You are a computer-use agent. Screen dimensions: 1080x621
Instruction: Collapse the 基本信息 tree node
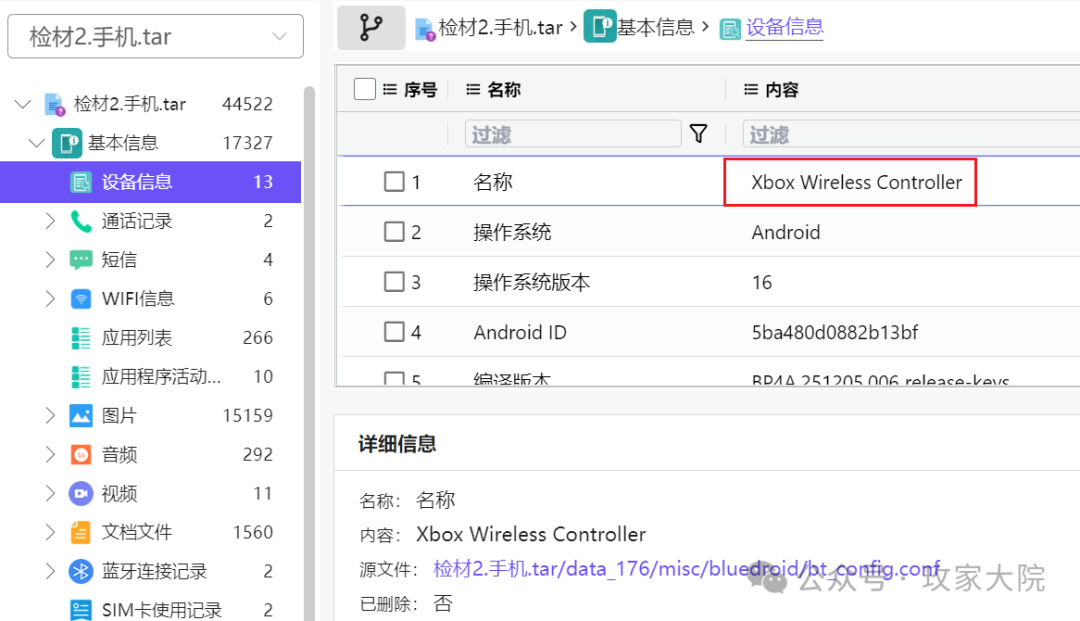tap(37, 143)
